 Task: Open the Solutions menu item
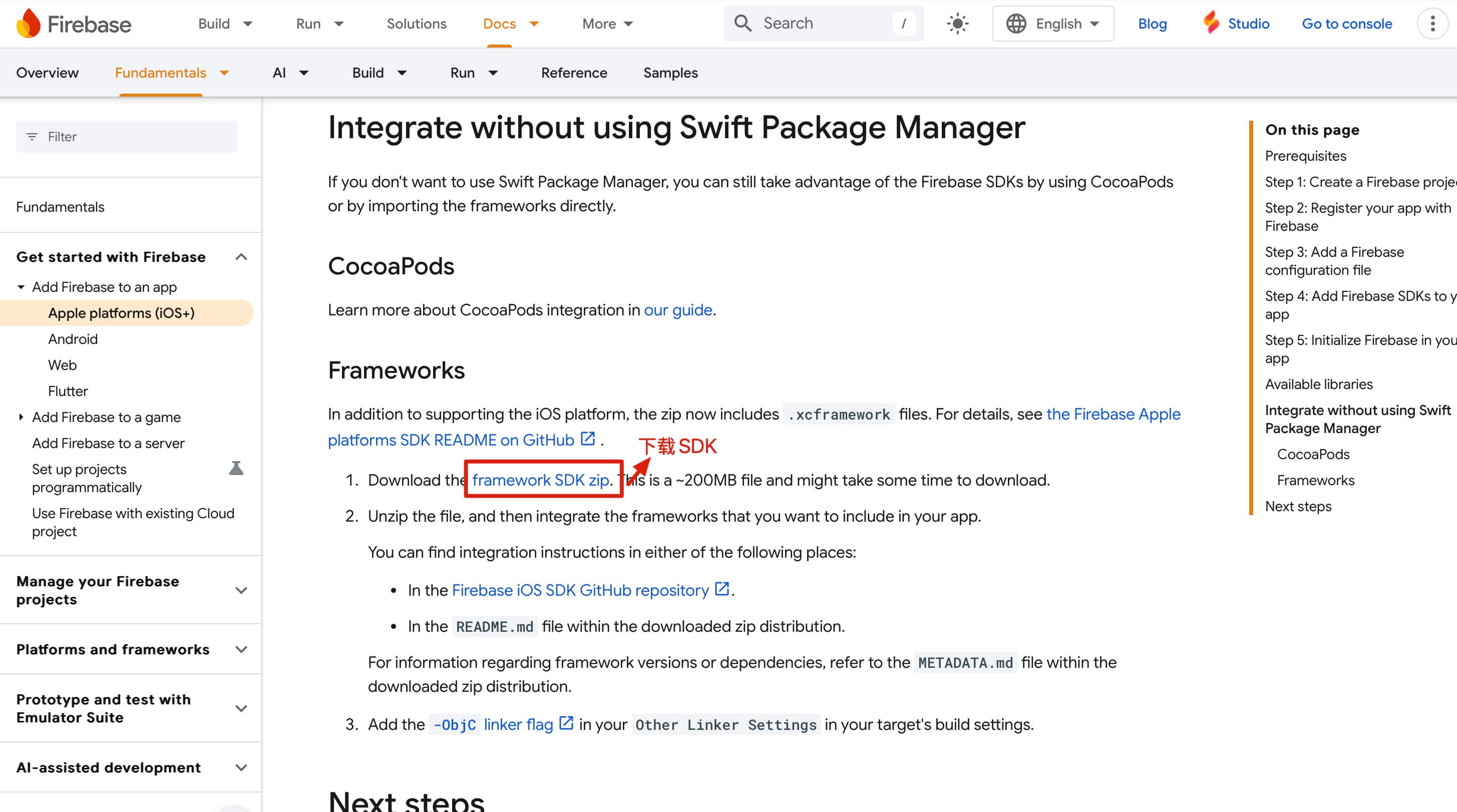click(x=416, y=24)
